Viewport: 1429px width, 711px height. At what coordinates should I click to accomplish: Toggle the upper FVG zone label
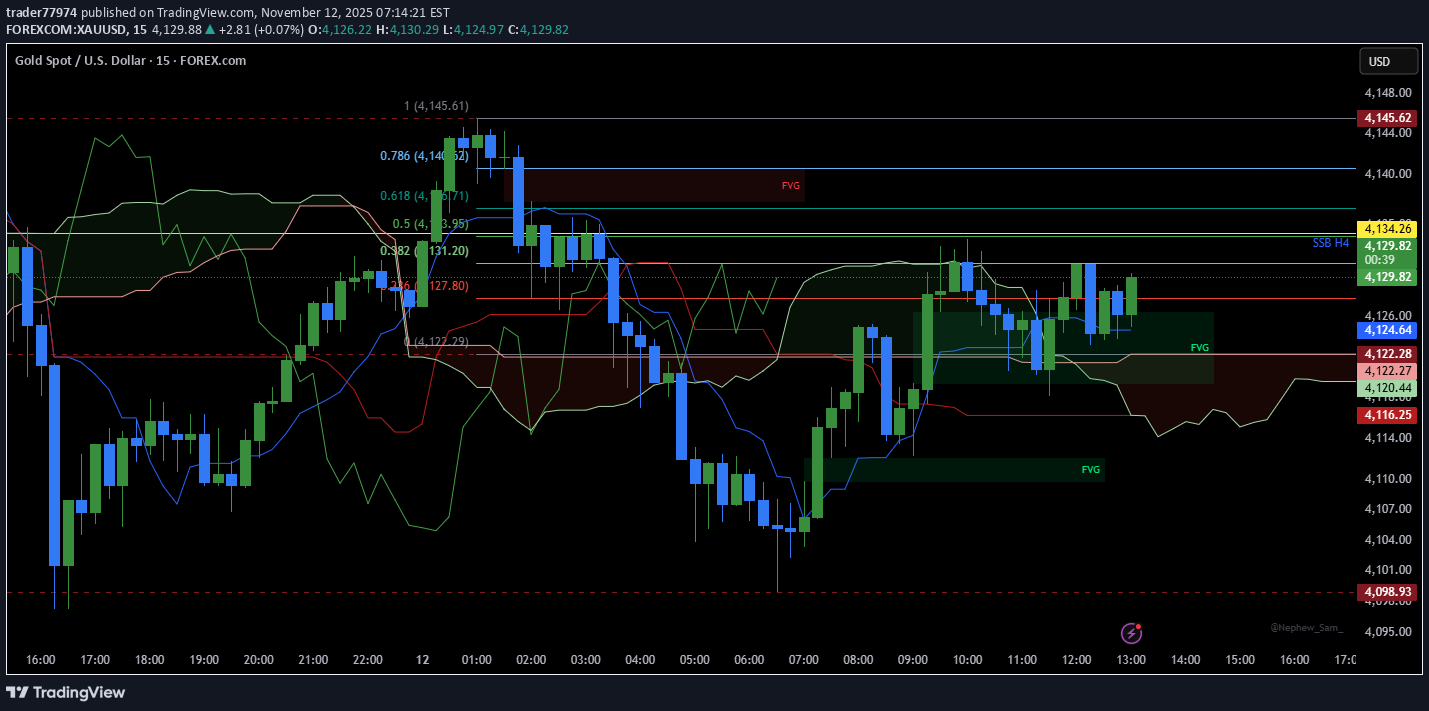click(x=791, y=185)
